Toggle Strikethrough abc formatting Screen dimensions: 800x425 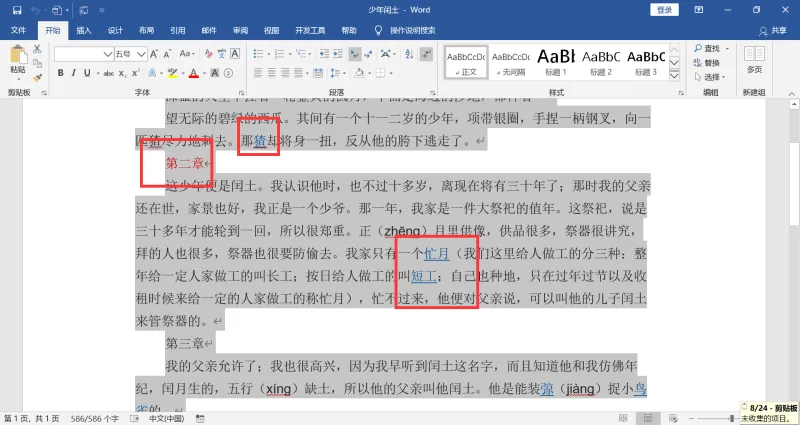point(109,73)
